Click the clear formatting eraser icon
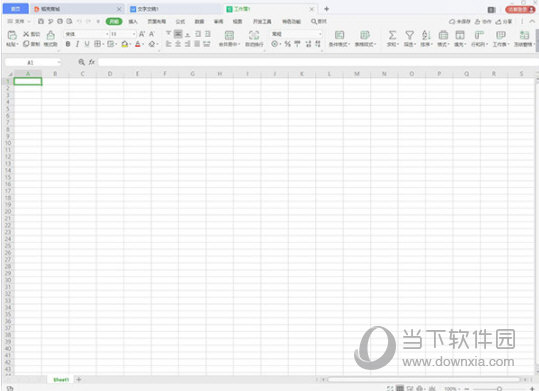 pos(152,44)
